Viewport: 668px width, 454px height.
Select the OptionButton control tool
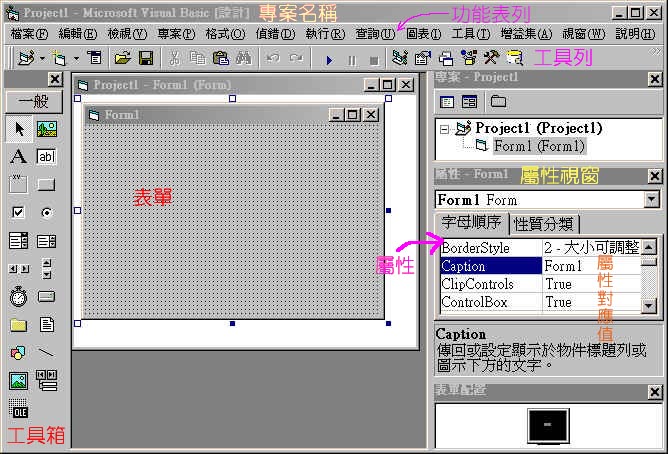point(46,212)
